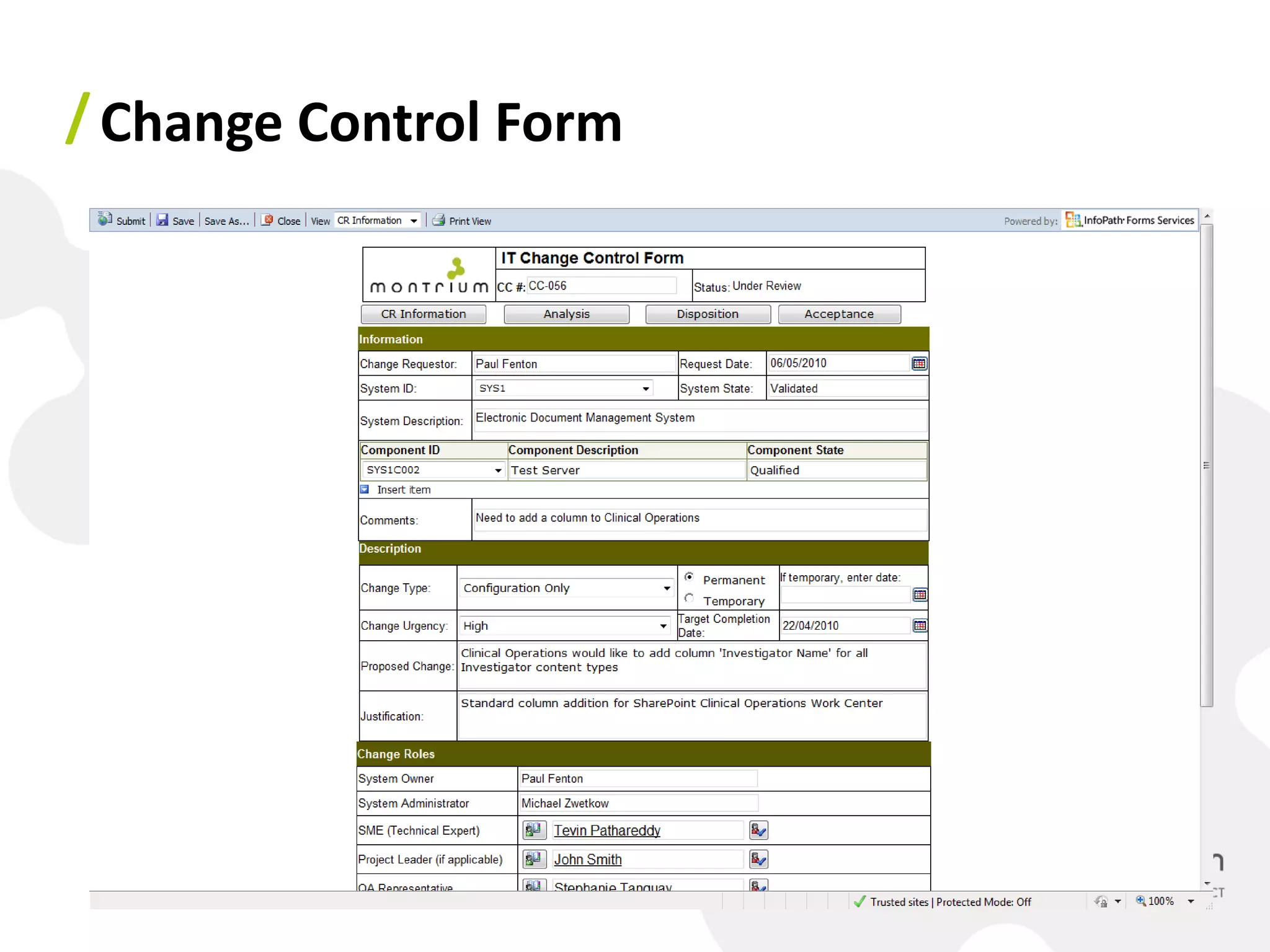Image resolution: width=1270 pixels, height=952 pixels.
Task: Open the Component ID SYS1C002 dropdown
Action: [x=433, y=470]
